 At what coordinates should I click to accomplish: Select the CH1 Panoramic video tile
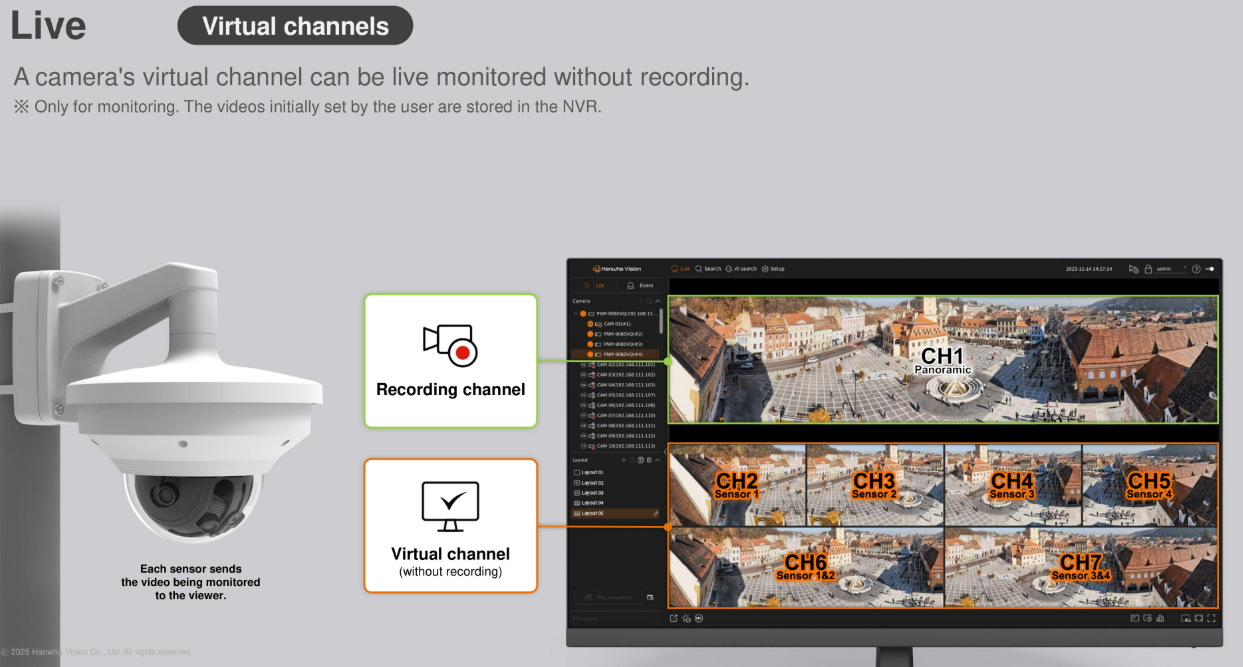click(x=944, y=359)
